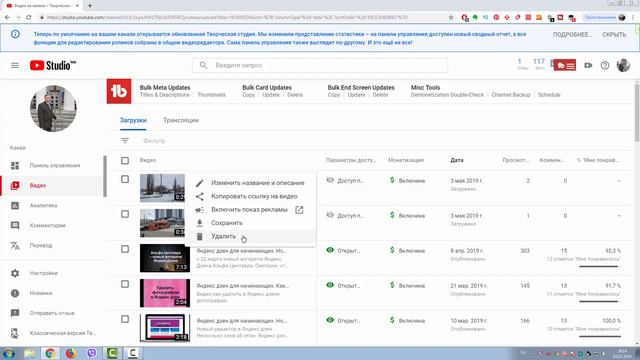The image size is (640, 360).
Task: Open access setting of second 3 мая video
Action: point(345,216)
